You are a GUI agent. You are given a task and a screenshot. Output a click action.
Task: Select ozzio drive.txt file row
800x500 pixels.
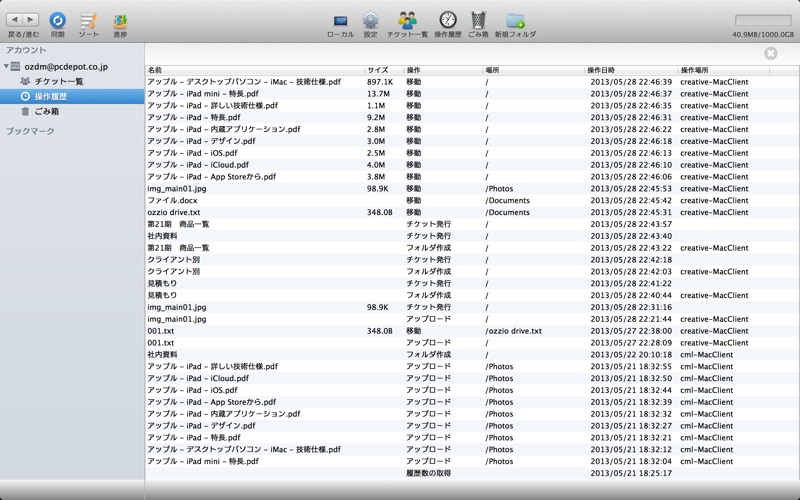(x=472, y=212)
